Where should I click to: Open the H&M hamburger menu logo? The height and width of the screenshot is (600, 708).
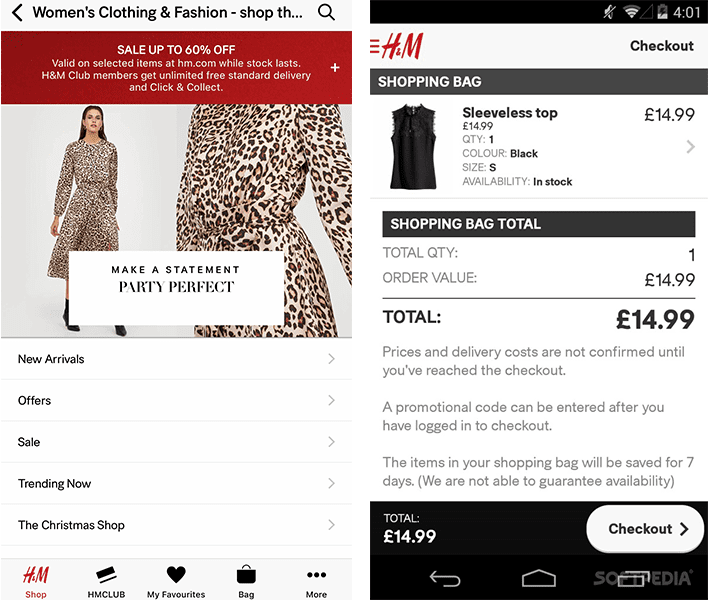click(x=397, y=46)
